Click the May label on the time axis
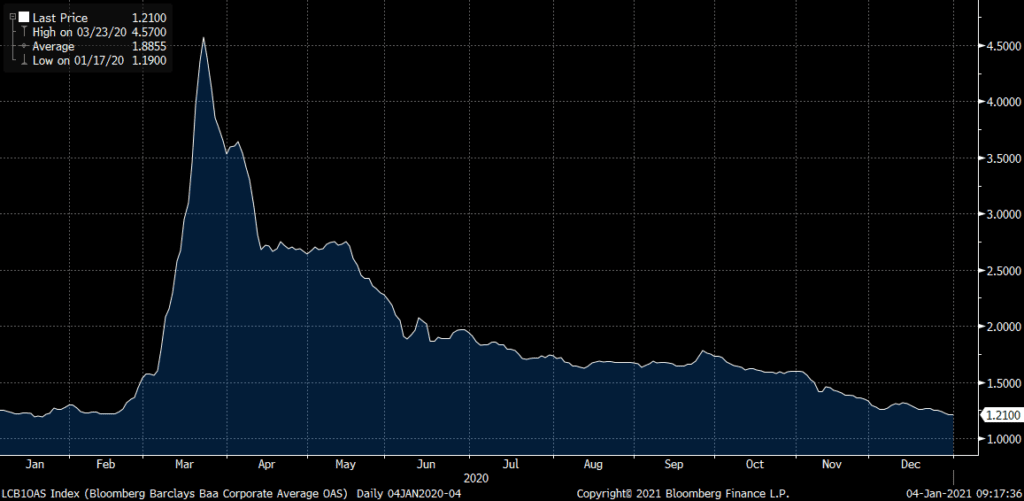Viewport: 1024px width, 501px height. (x=345, y=464)
